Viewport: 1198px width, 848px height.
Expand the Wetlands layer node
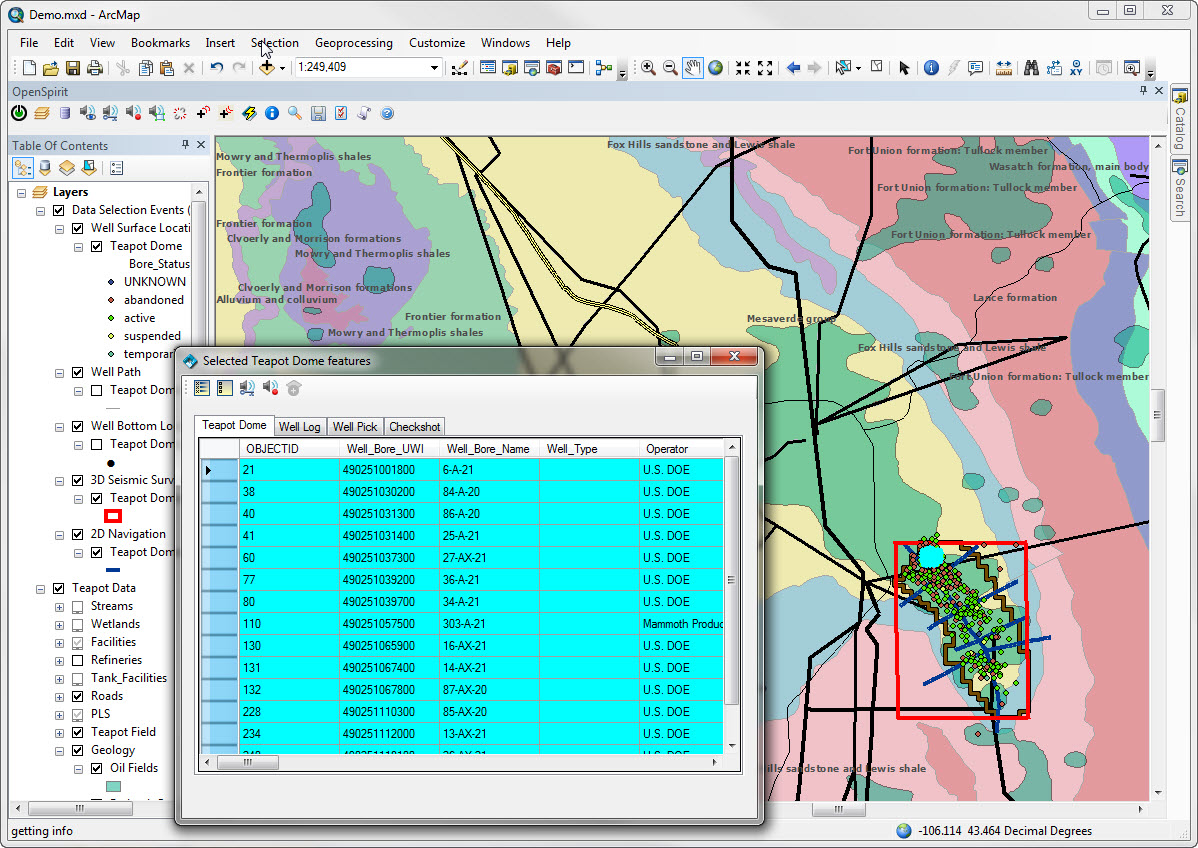pos(59,624)
